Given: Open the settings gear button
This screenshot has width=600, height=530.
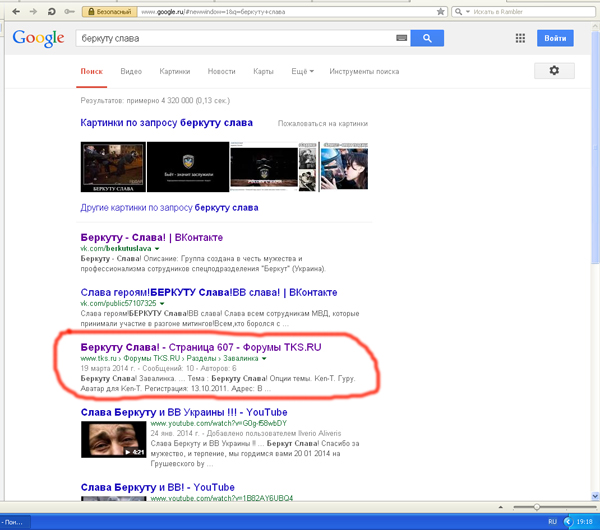Looking at the screenshot, I should click(x=554, y=70).
